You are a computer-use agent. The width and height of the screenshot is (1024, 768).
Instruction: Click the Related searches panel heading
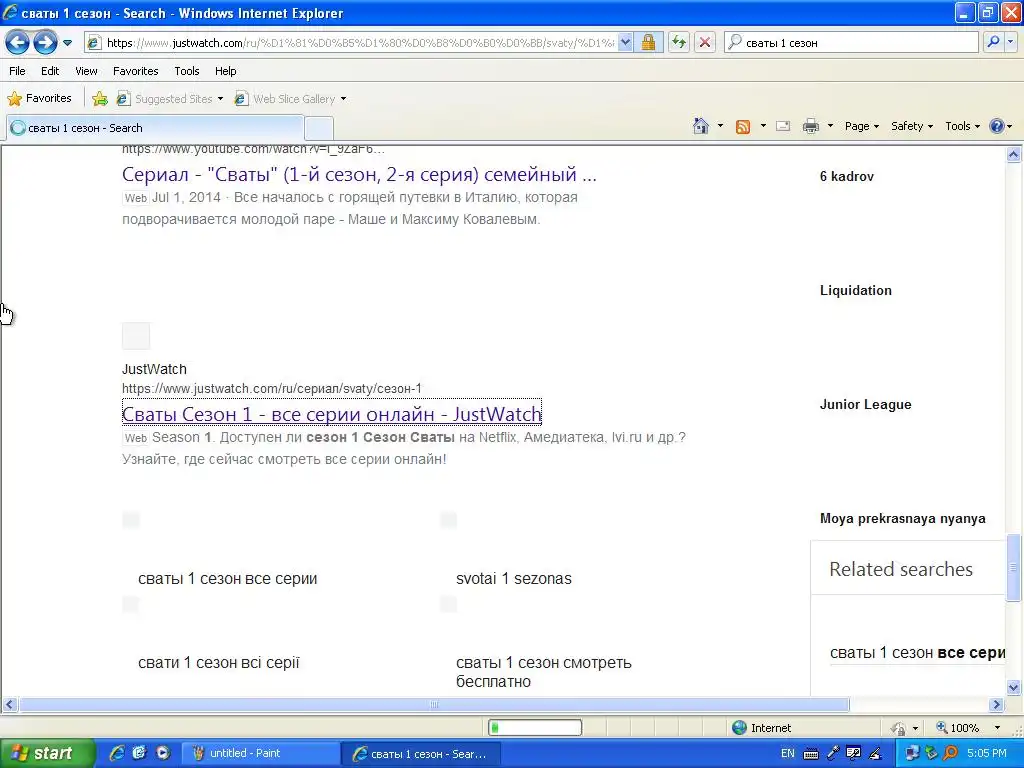coord(901,569)
